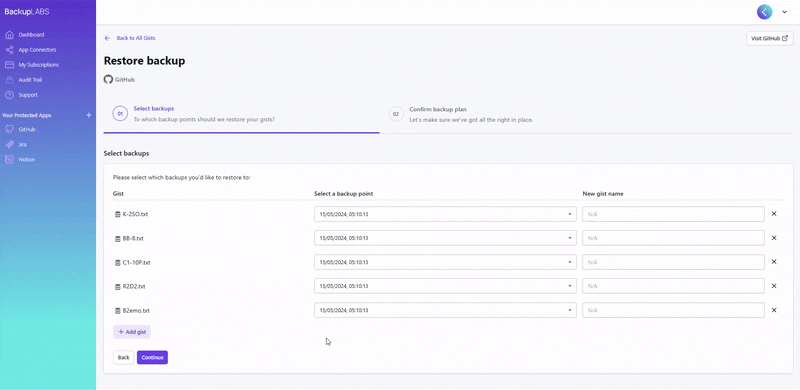
Task: Click the K-2SO.txt gist name
Action: 135,214
